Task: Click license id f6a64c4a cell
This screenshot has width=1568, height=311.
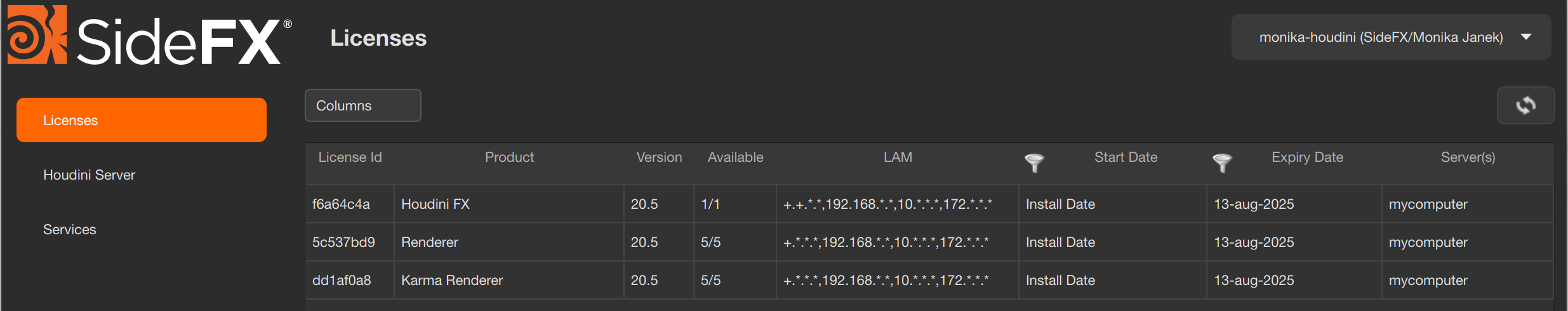Action: click(x=341, y=204)
